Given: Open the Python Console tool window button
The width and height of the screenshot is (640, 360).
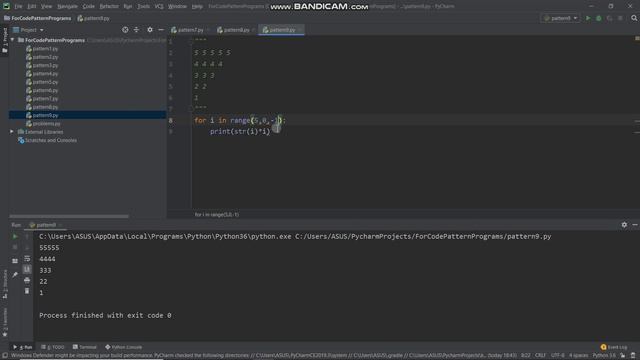Looking at the screenshot, I should [x=123, y=347].
